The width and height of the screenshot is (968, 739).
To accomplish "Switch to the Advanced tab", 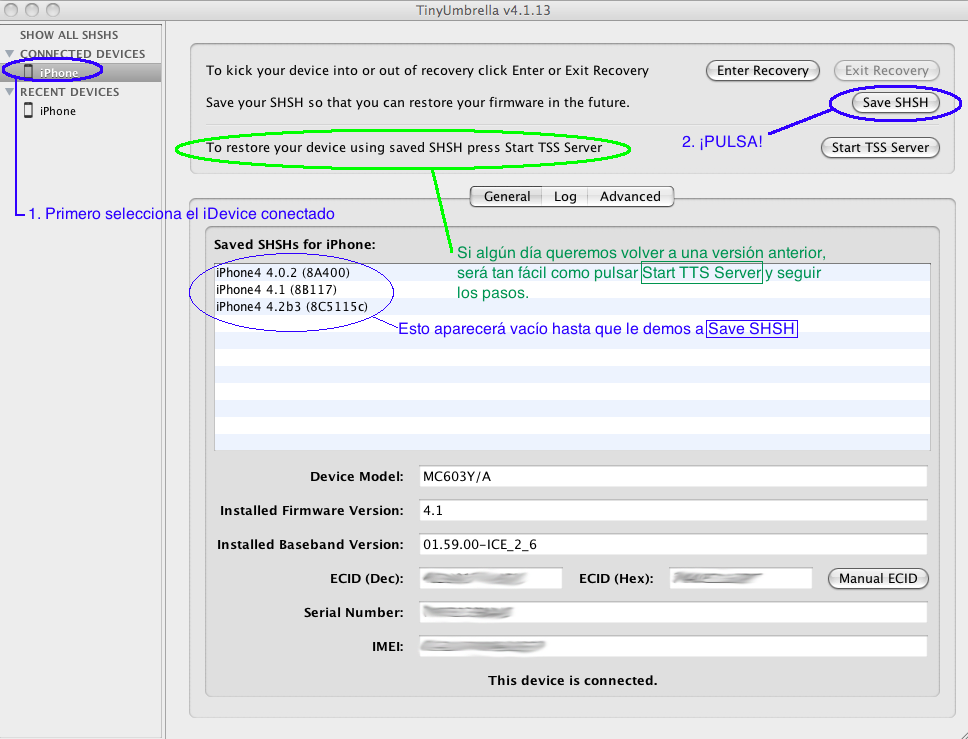I will pyautogui.click(x=630, y=196).
